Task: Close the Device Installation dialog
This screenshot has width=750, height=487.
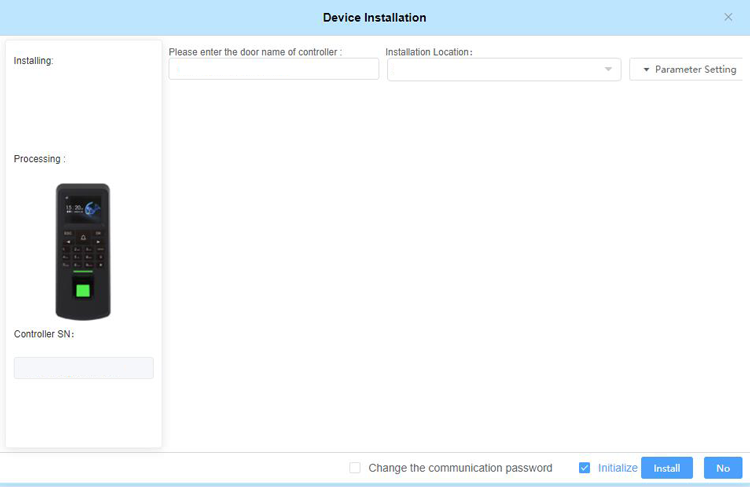Action: tap(728, 17)
